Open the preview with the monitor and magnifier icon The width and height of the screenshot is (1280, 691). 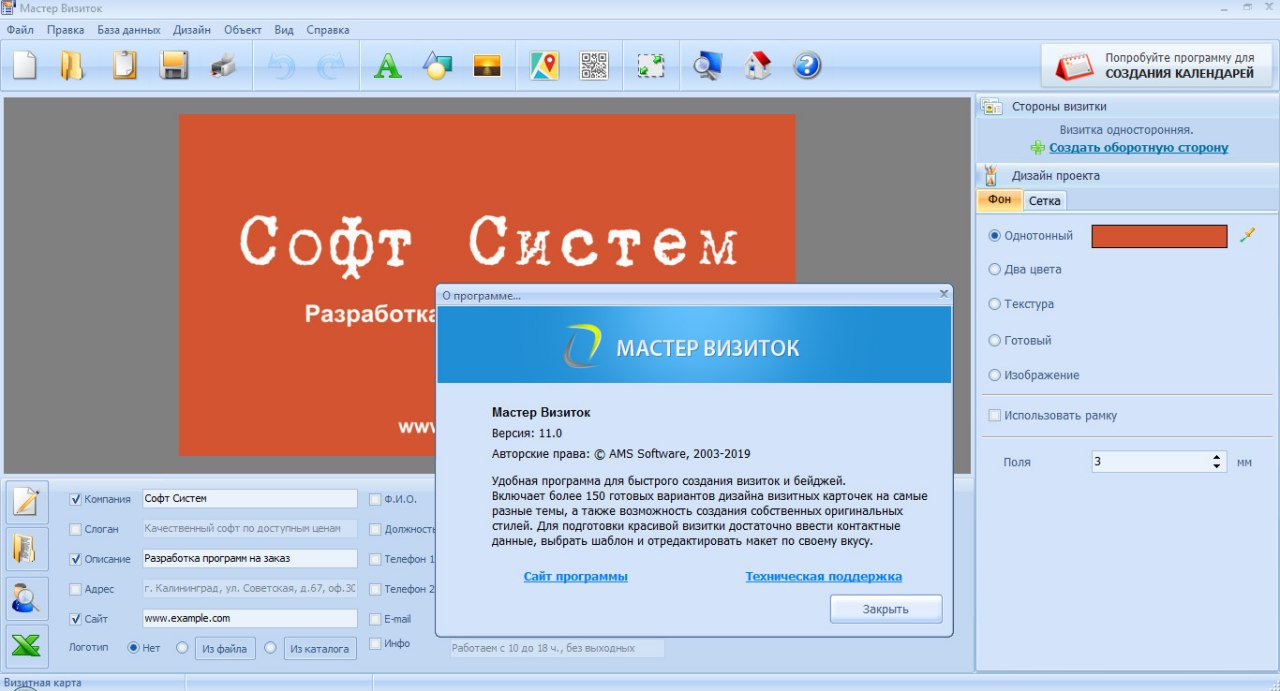click(x=708, y=66)
